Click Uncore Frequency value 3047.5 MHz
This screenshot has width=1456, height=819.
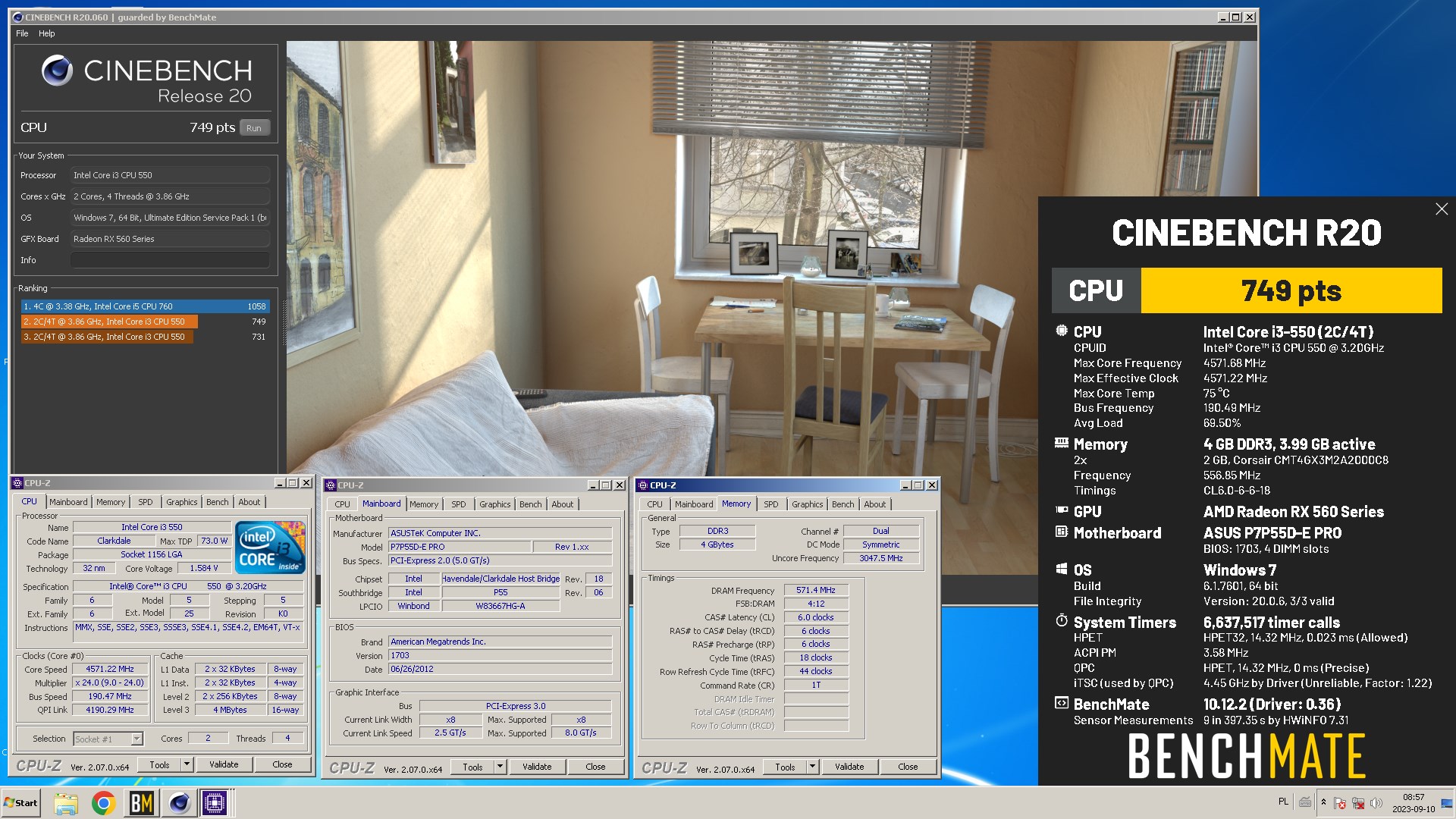[881, 558]
